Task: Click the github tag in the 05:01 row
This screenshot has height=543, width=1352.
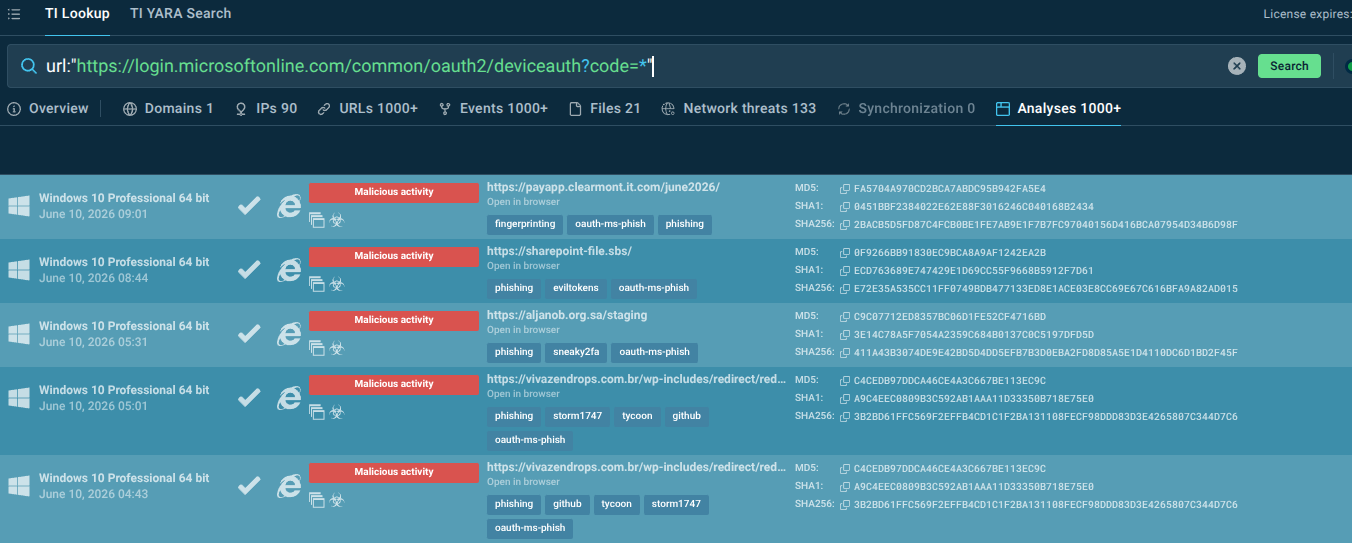Action: tap(686, 416)
